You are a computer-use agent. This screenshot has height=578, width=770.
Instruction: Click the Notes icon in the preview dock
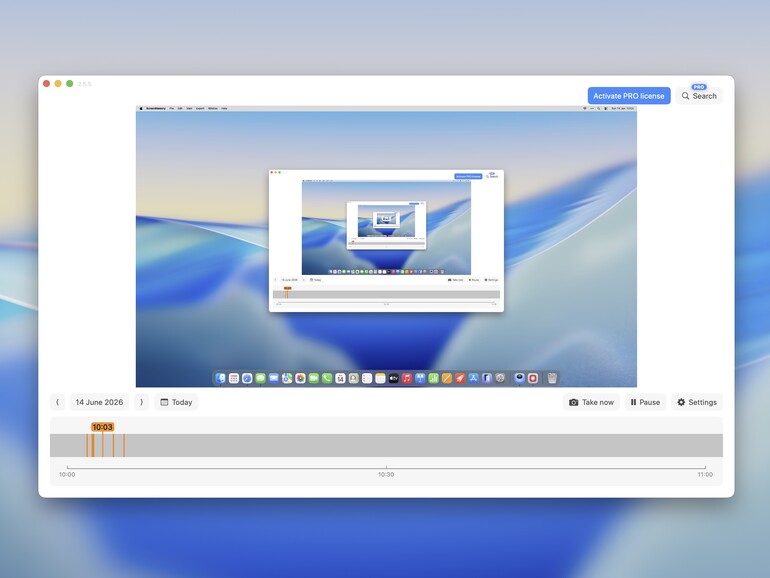tap(380, 378)
